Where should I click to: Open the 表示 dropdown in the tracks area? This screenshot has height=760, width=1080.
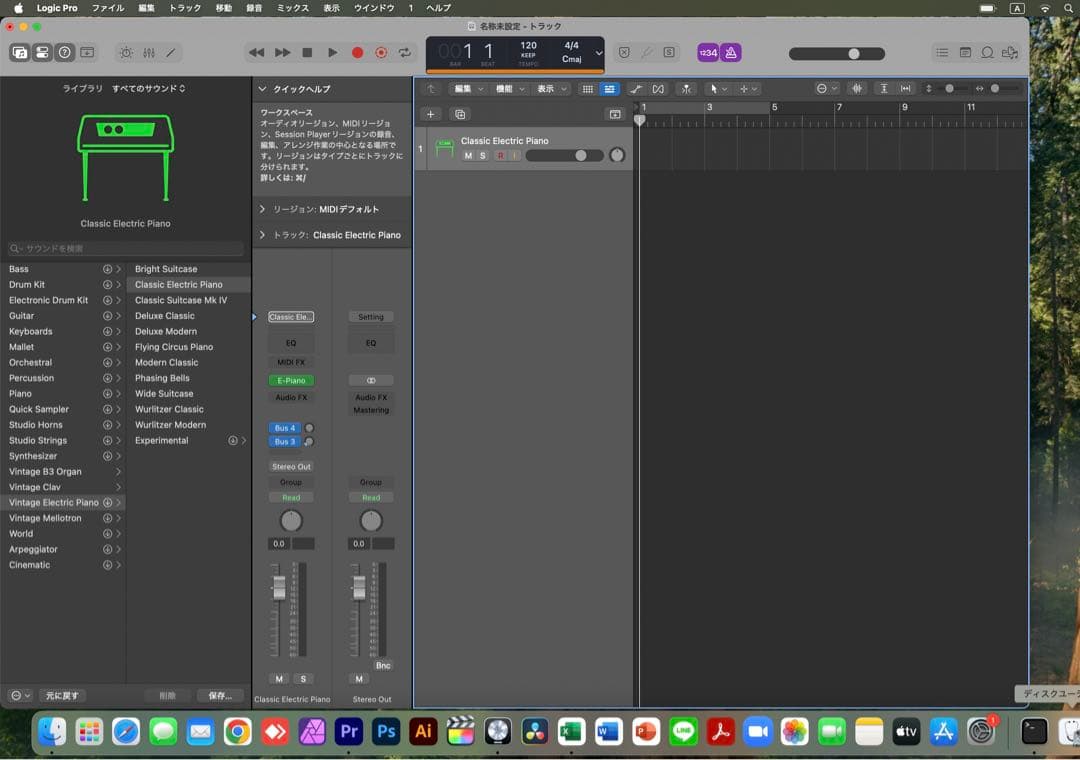(548, 89)
